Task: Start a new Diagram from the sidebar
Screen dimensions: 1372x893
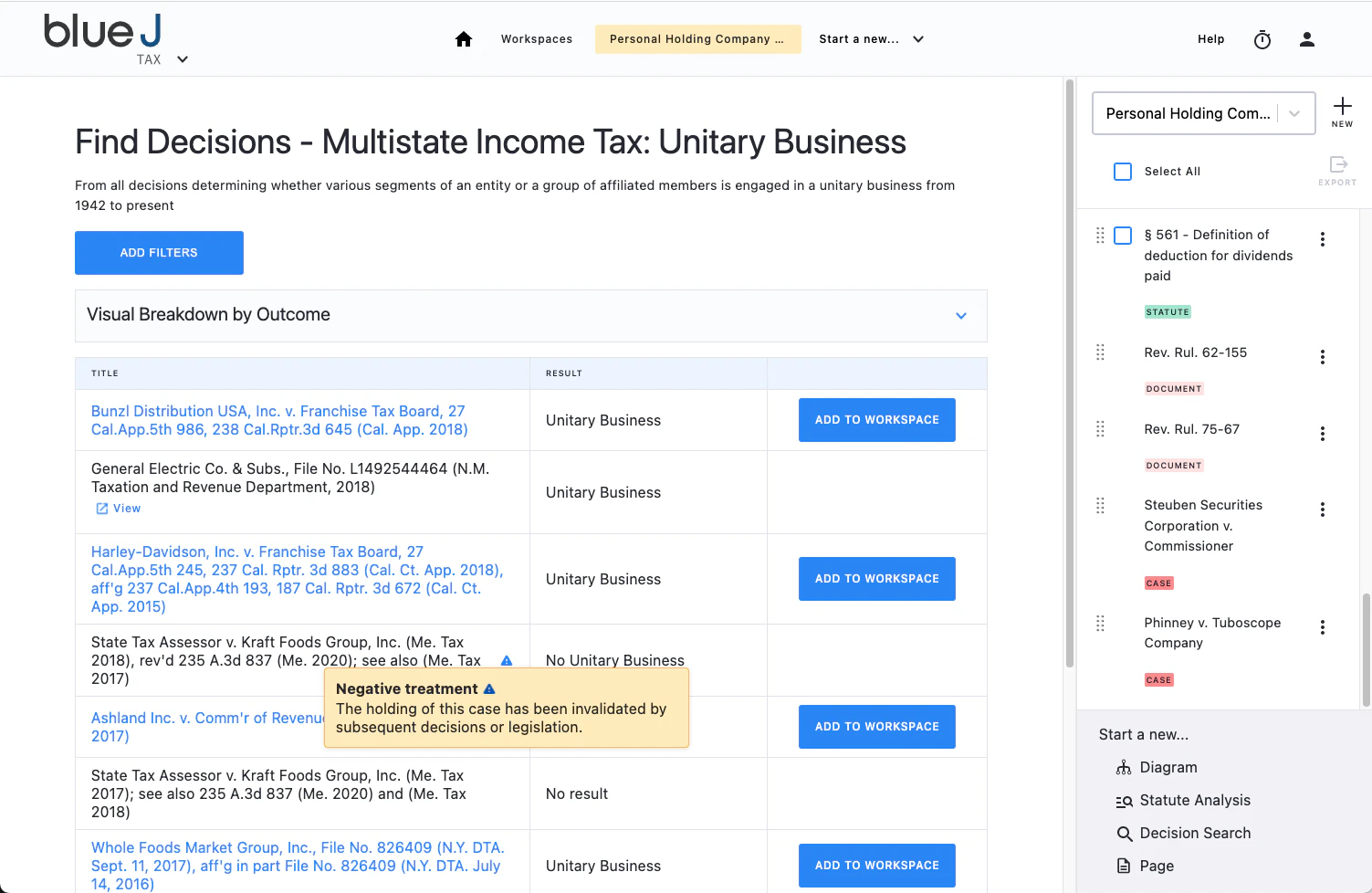Action: pyautogui.click(x=1168, y=767)
